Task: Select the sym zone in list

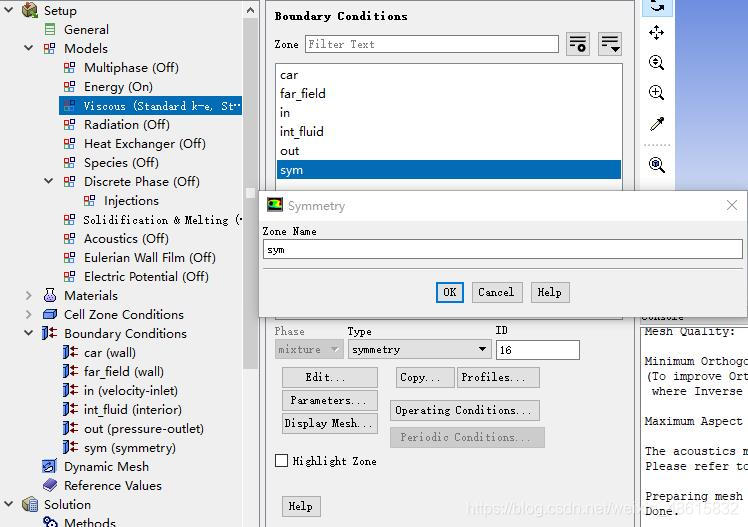Action: pos(448,170)
